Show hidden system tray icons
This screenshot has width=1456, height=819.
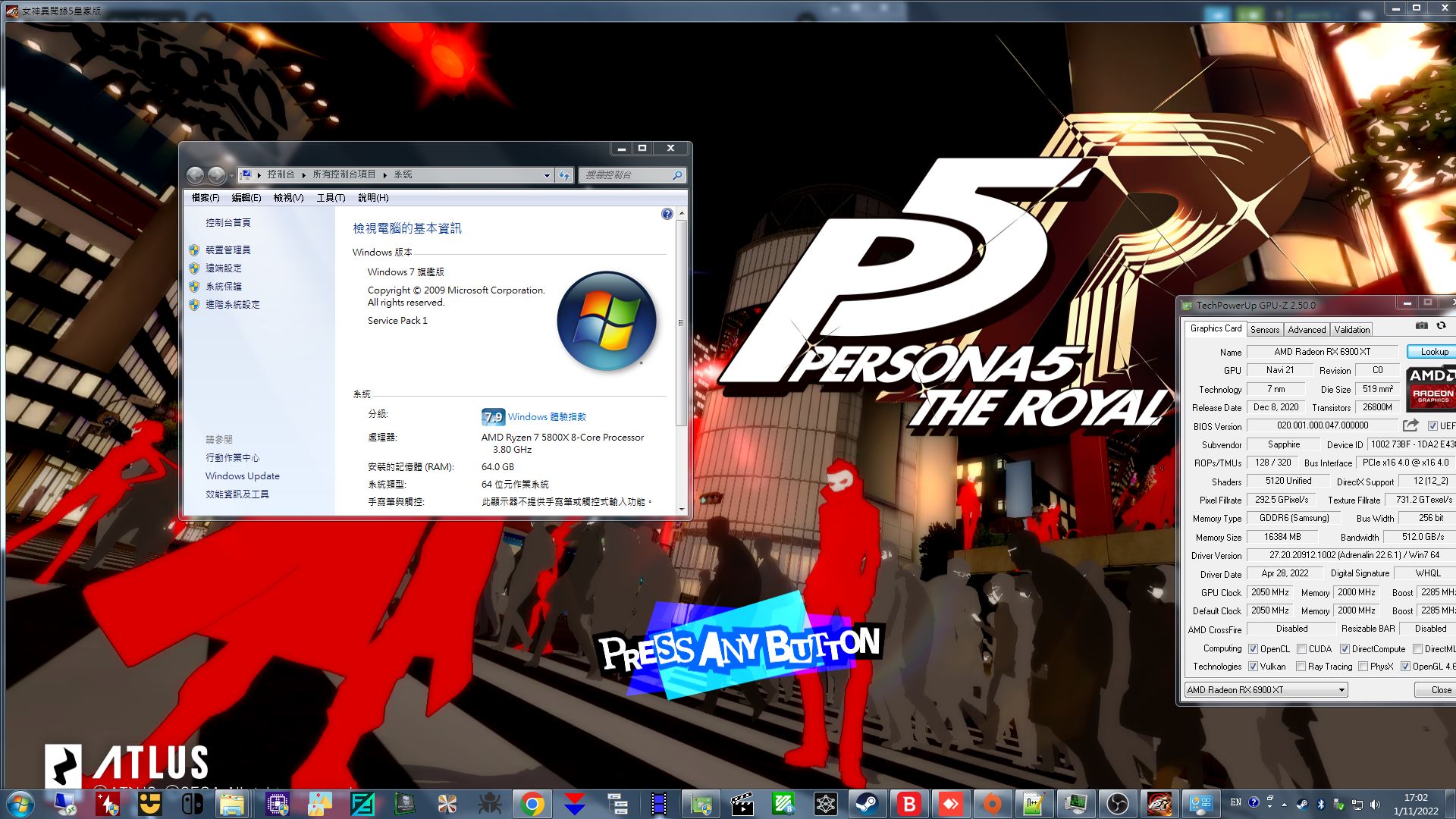pyautogui.click(x=1284, y=804)
